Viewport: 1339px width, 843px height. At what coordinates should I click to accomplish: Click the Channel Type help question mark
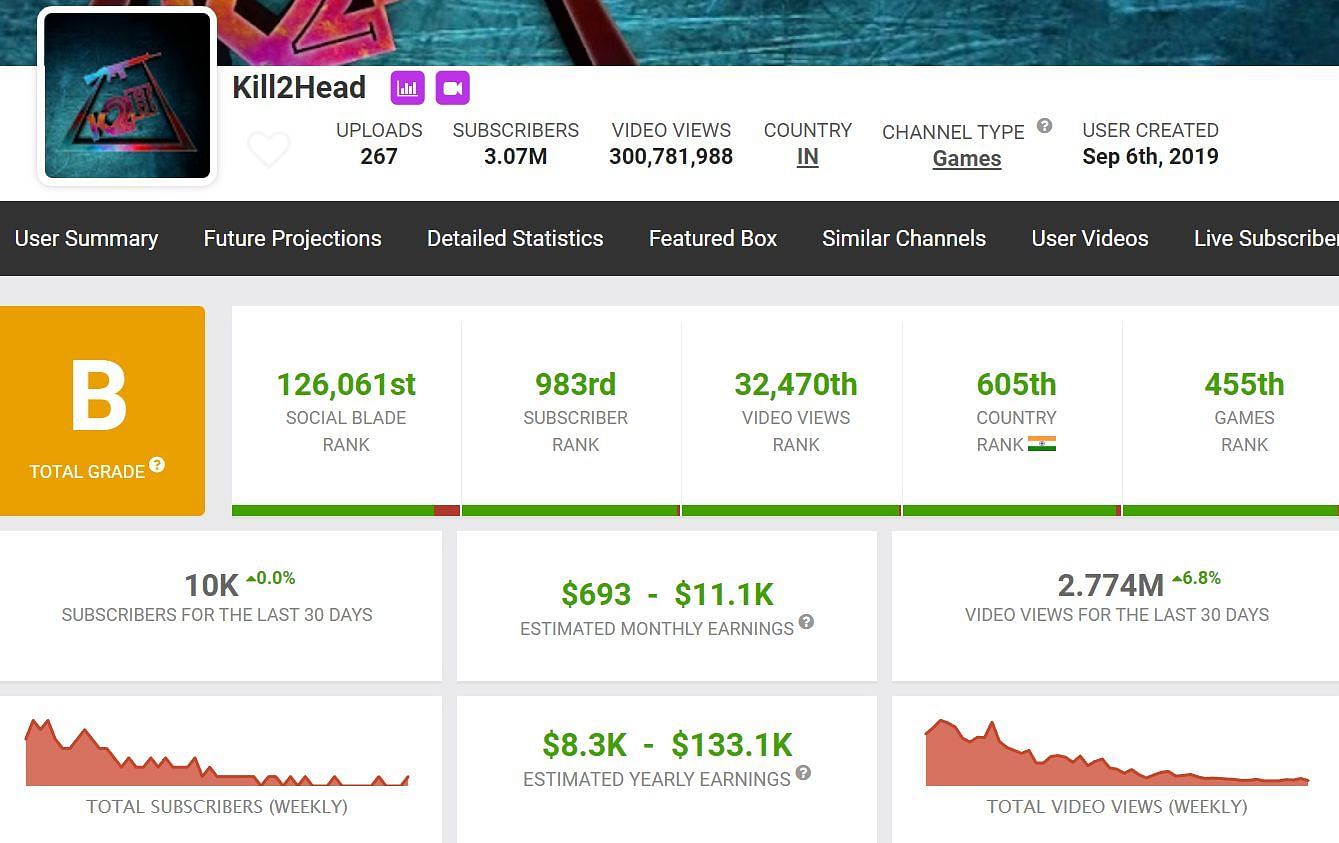1044,126
